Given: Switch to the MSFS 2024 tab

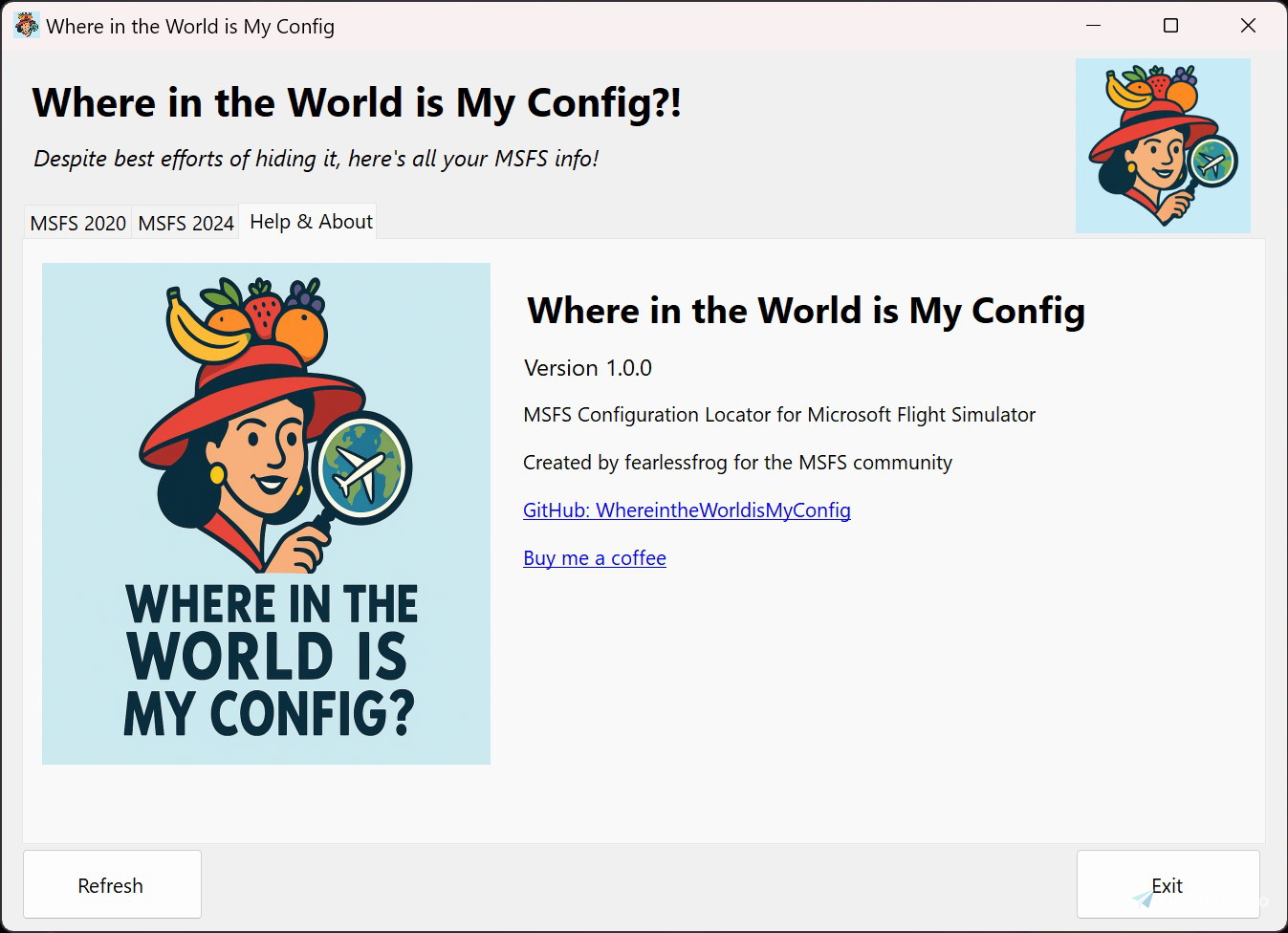Looking at the screenshot, I should coord(186,222).
